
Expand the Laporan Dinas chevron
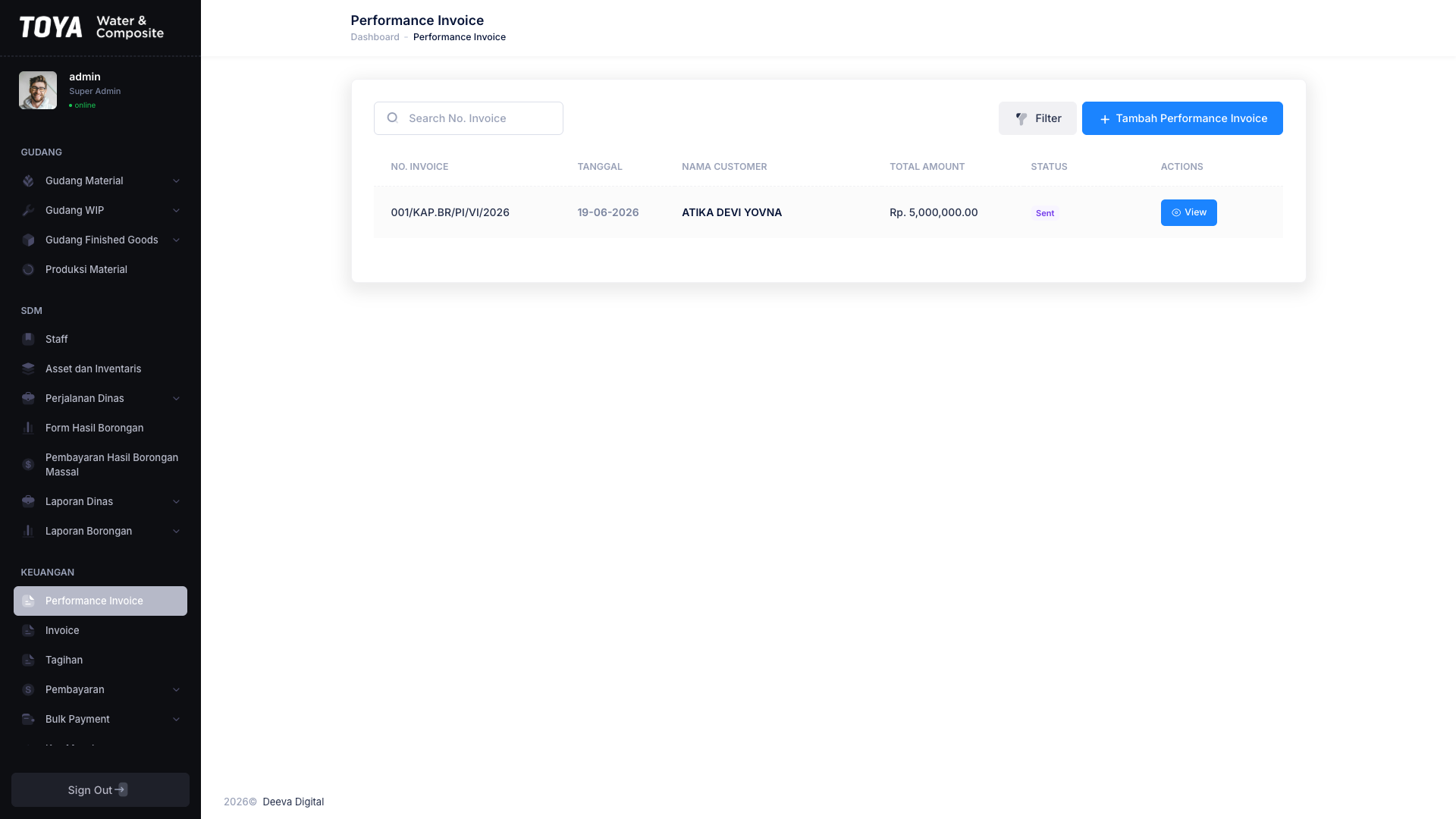click(176, 501)
